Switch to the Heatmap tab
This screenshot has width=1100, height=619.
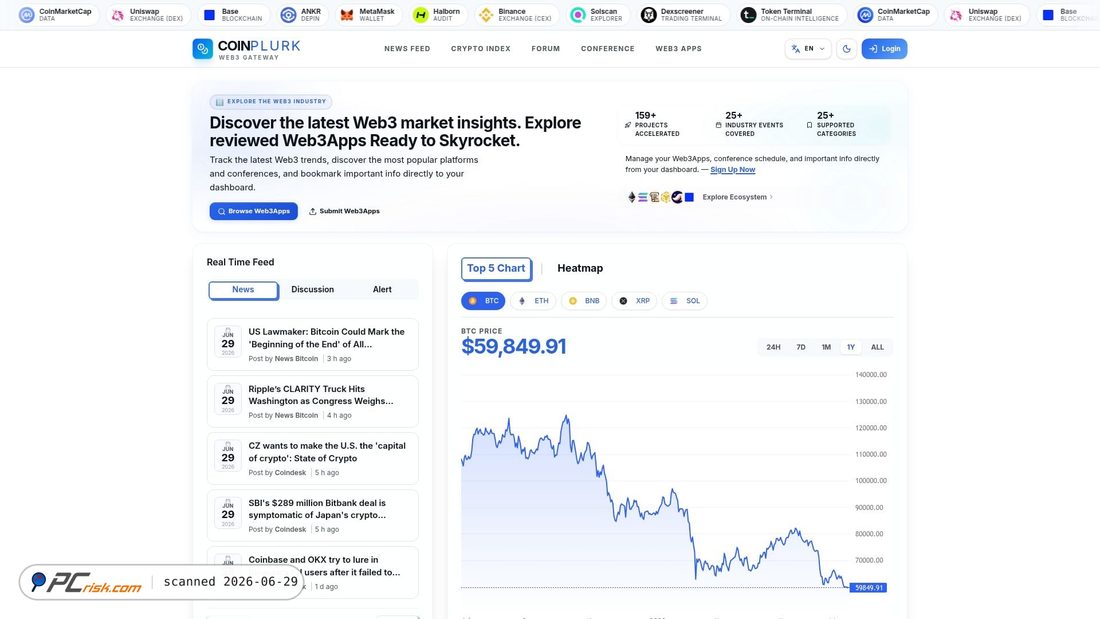pyautogui.click(x=579, y=268)
